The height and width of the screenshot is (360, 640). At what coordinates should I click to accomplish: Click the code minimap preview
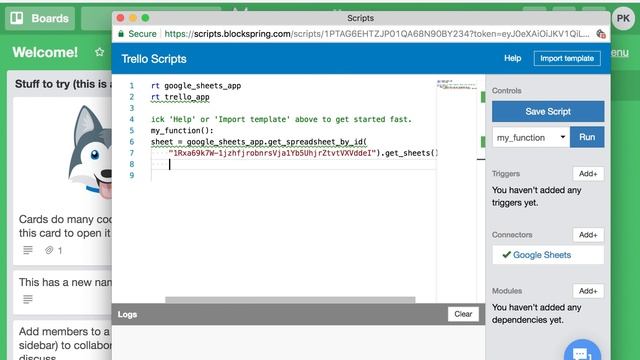[456, 85]
